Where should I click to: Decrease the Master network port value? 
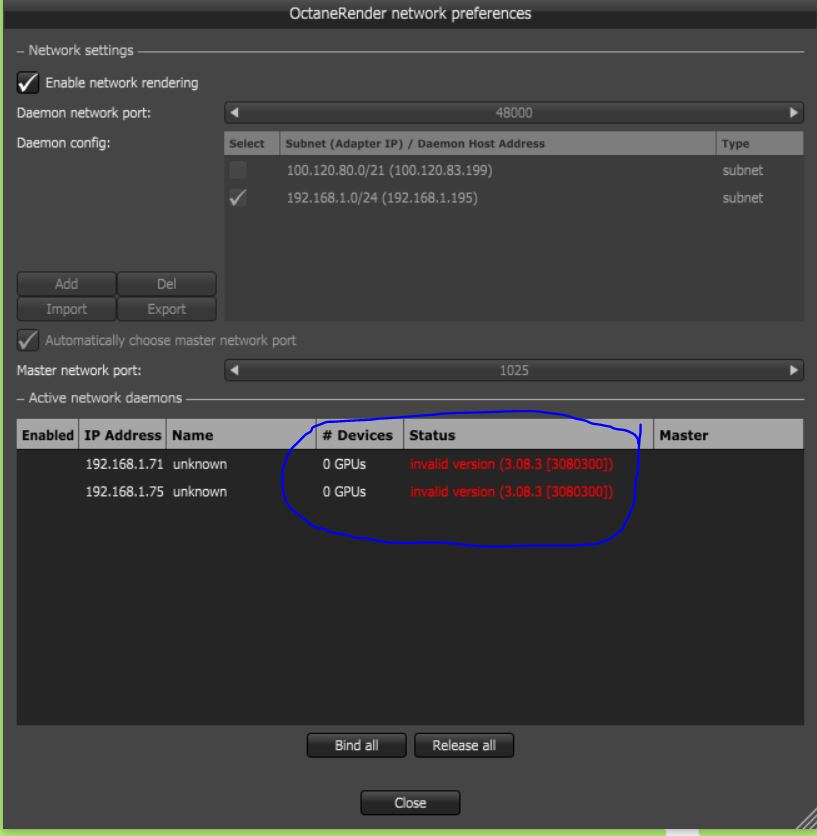point(234,370)
